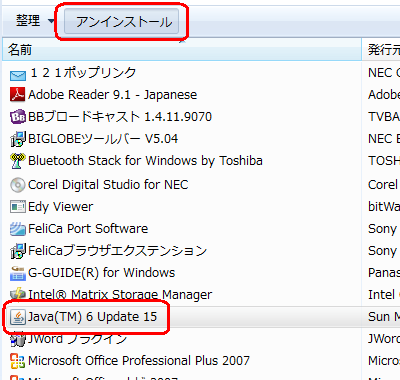Select Intel Matrix Storage Manager entry
The image size is (400, 380).
(x=120, y=295)
